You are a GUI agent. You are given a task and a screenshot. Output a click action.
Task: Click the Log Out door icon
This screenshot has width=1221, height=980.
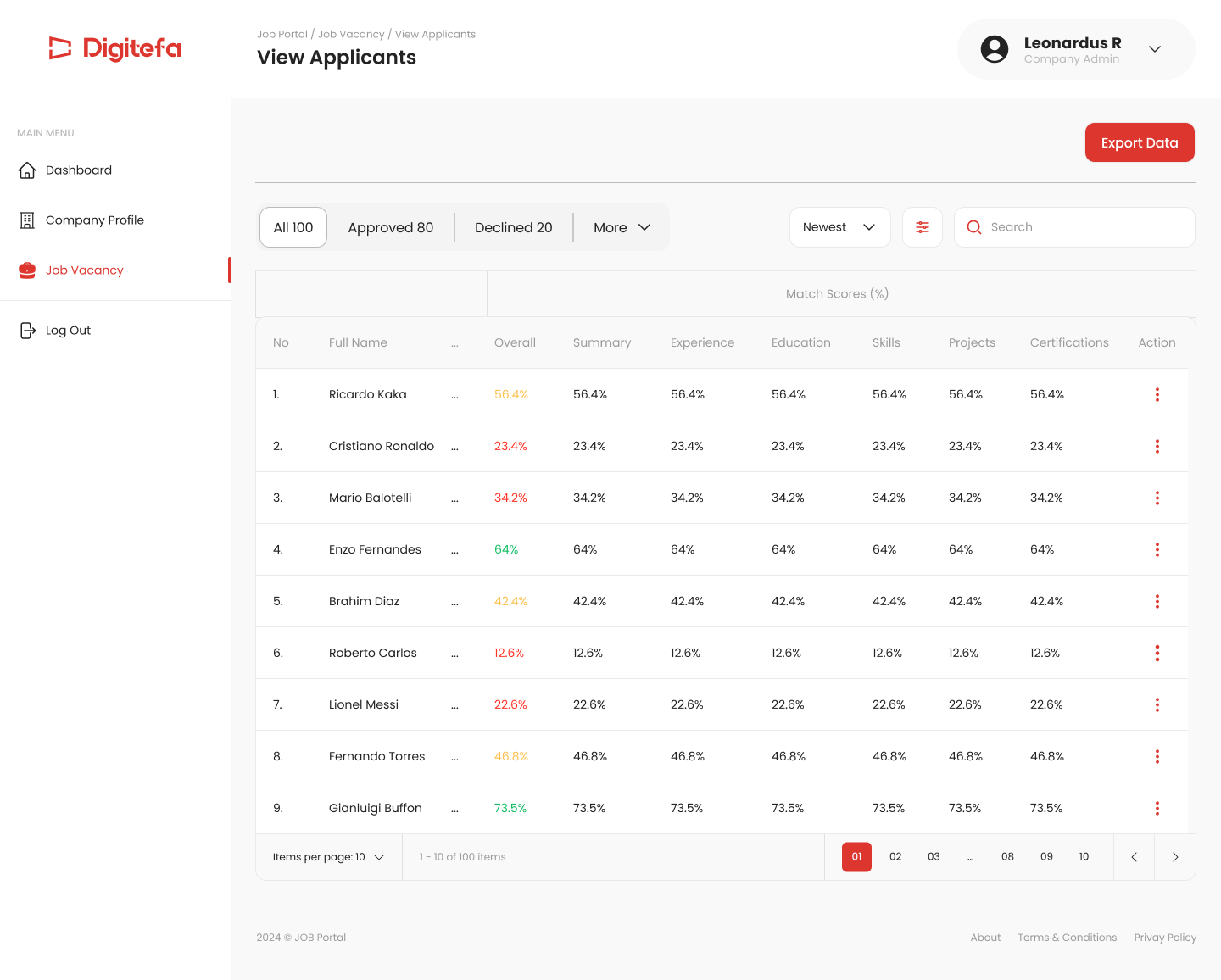27,331
